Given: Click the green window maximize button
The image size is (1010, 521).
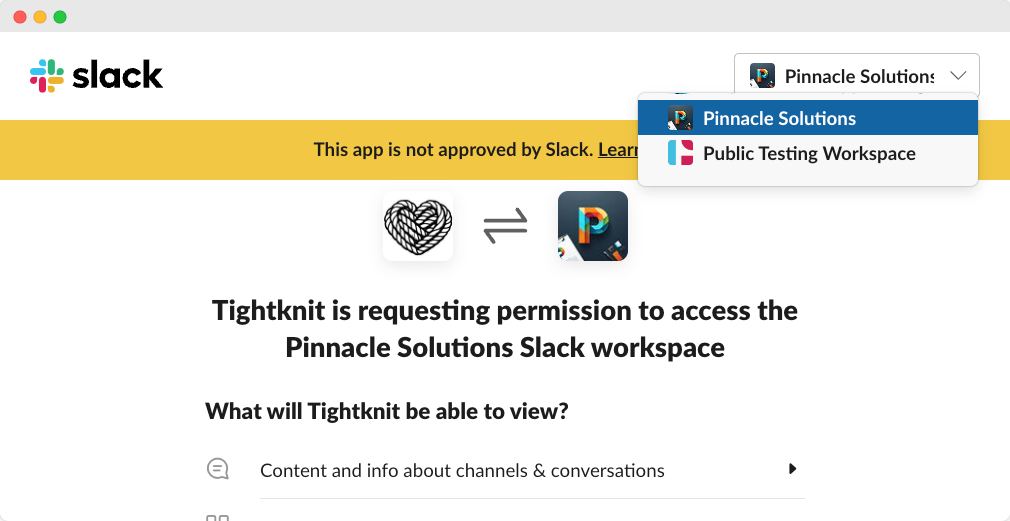Looking at the screenshot, I should pyautogui.click(x=60, y=17).
